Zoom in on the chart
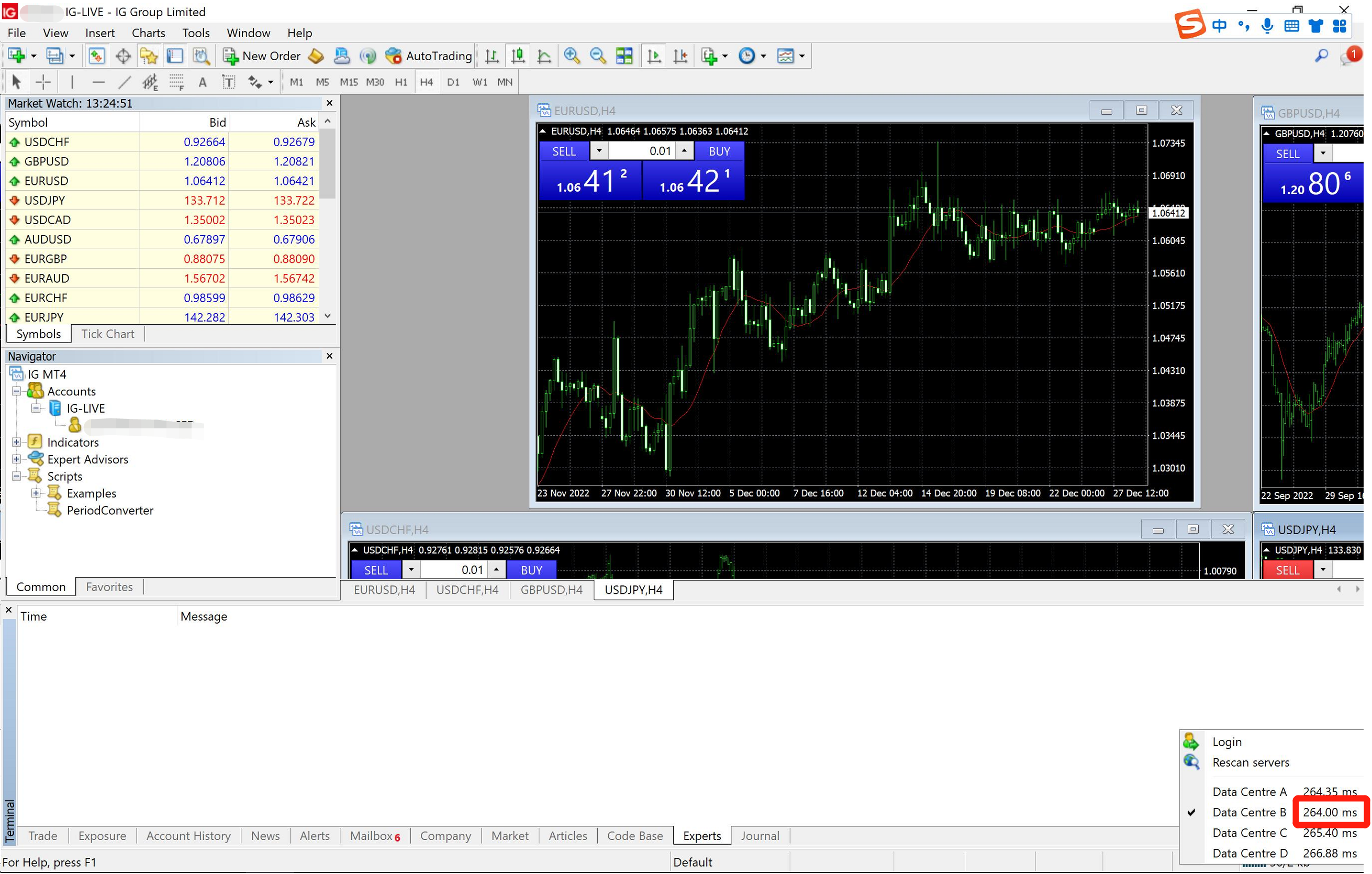The height and width of the screenshot is (874, 1372). [572, 56]
